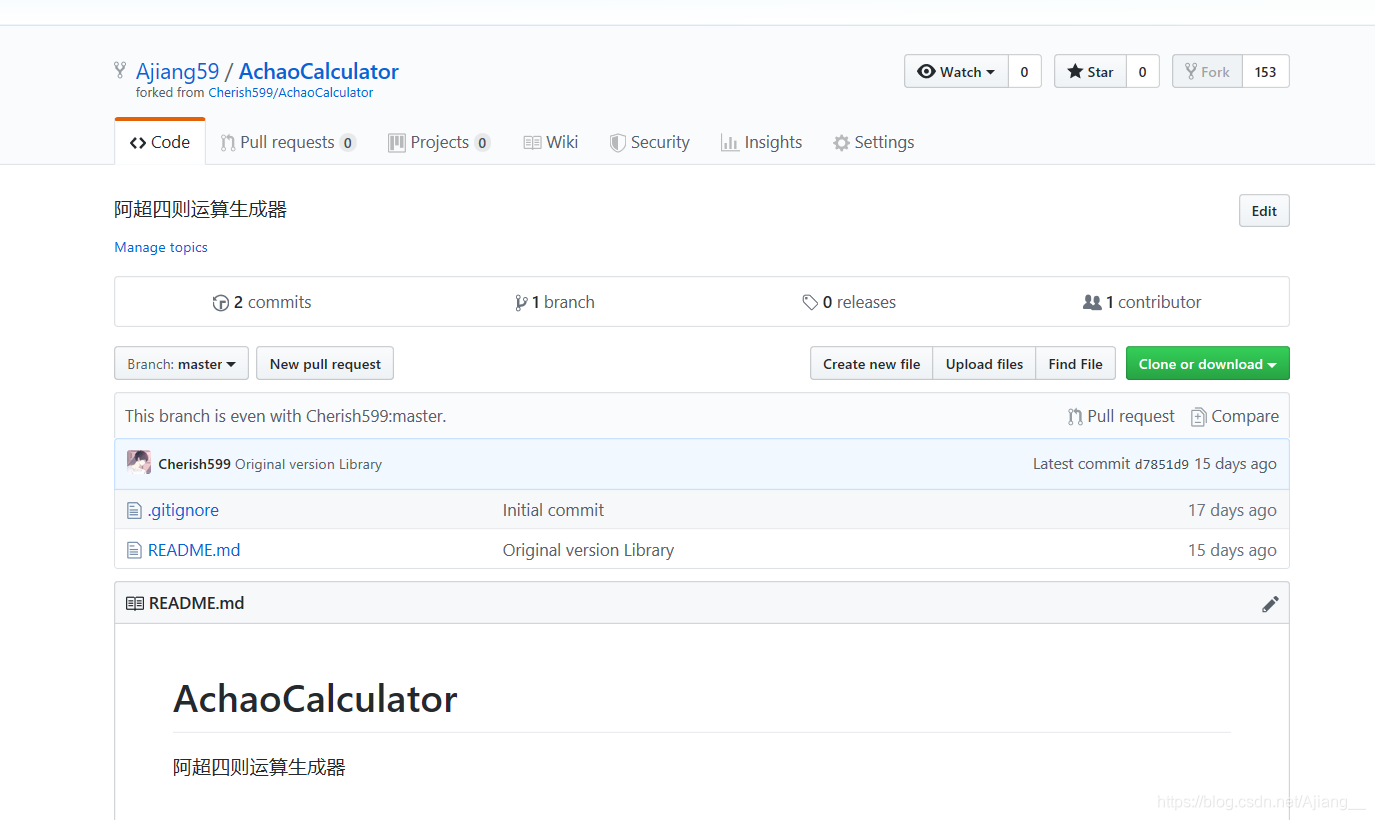Click the Fork button
The height and width of the screenshot is (820, 1375).
tap(1207, 72)
